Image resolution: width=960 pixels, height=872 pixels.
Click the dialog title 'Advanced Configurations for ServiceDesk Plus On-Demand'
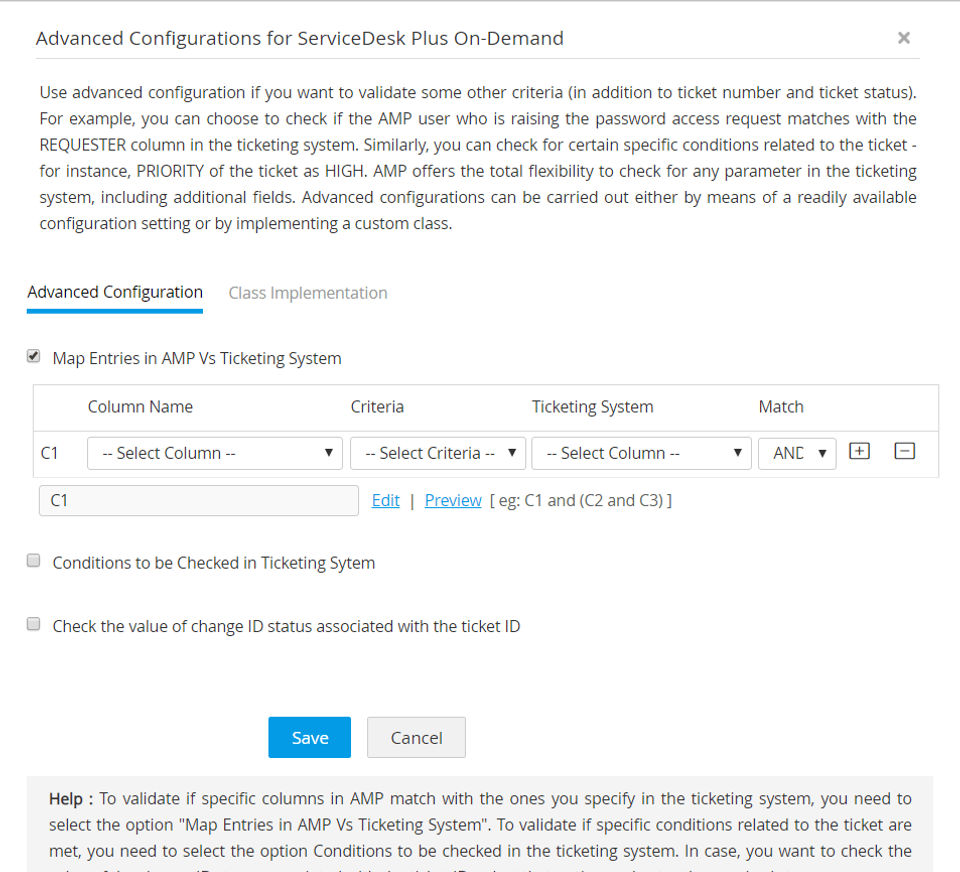tap(299, 38)
